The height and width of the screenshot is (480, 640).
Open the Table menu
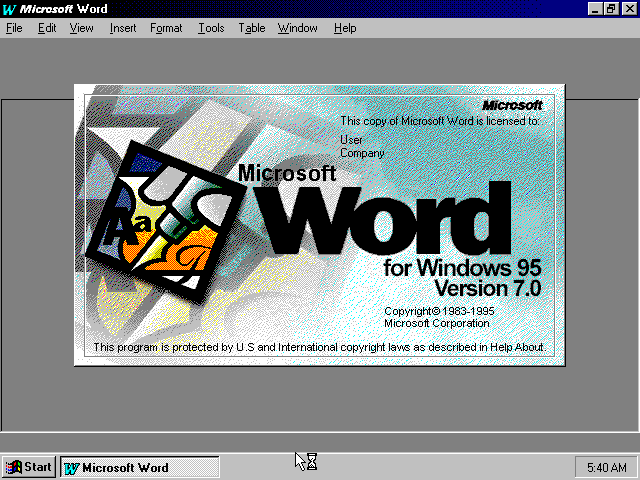(x=252, y=28)
